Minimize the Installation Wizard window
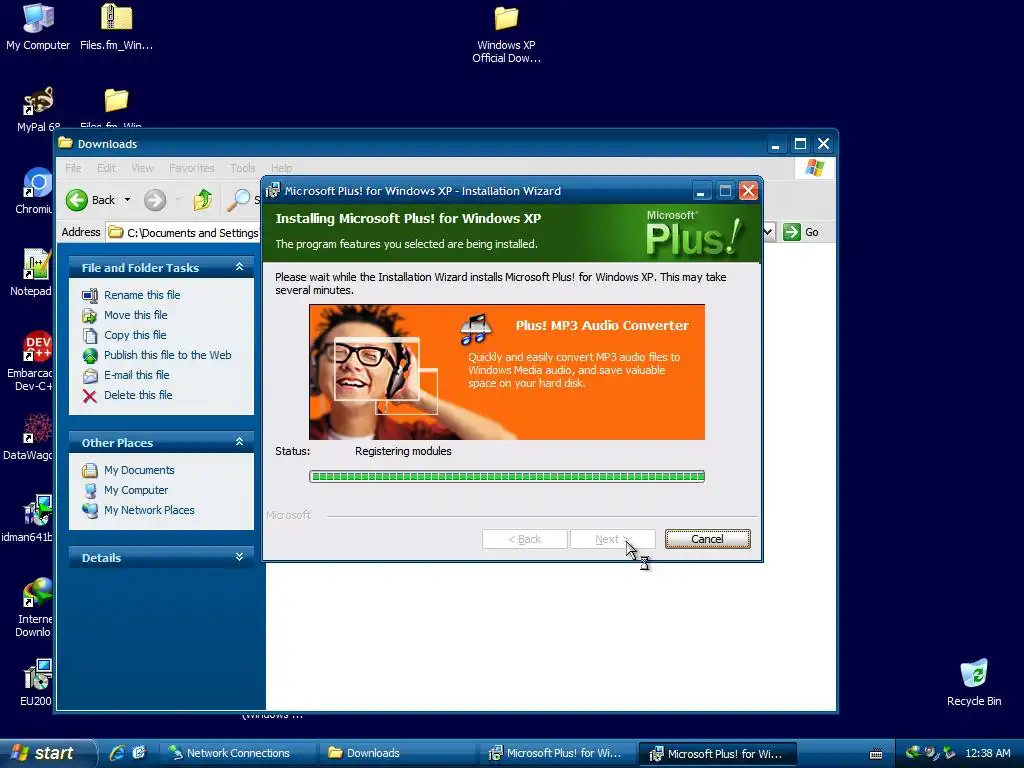The height and width of the screenshot is (768, 1024). pyautogui.click(x=701, y=191)
